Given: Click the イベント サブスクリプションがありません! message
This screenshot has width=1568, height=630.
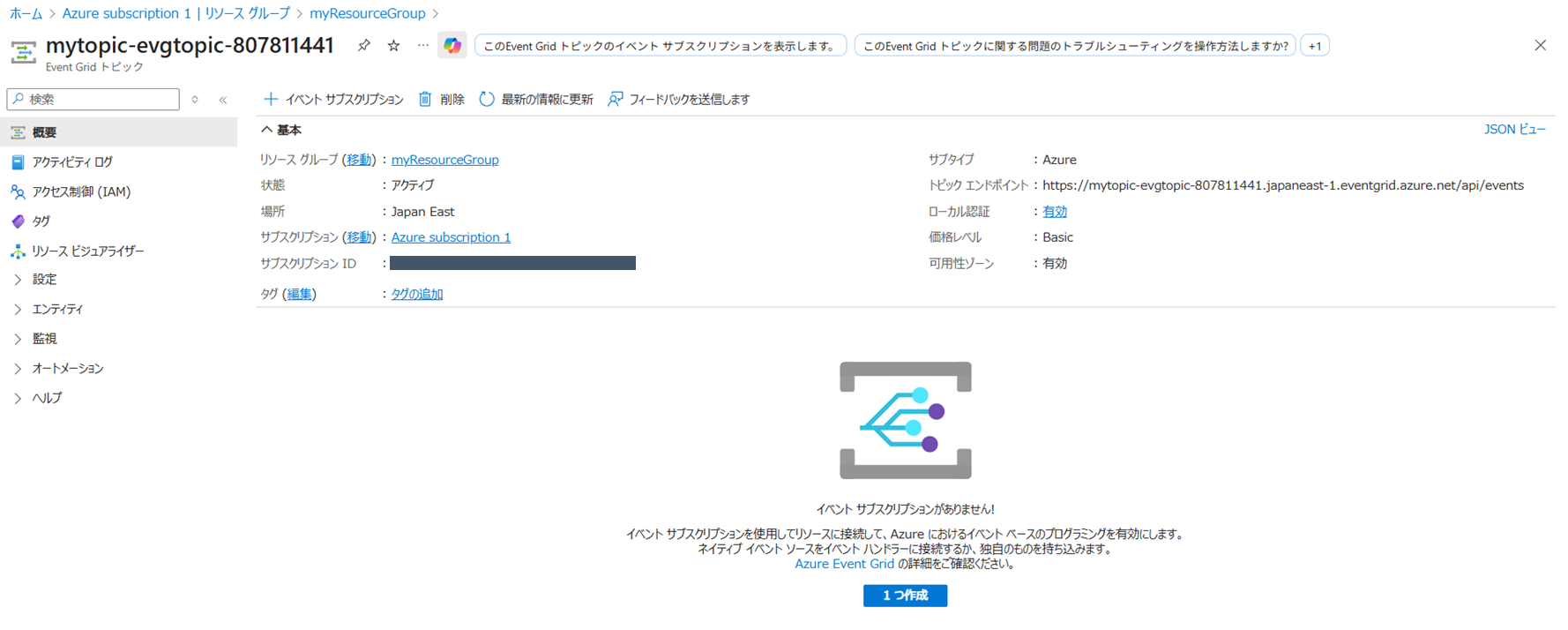Looking at the screenshot, I should coord(905,509).
